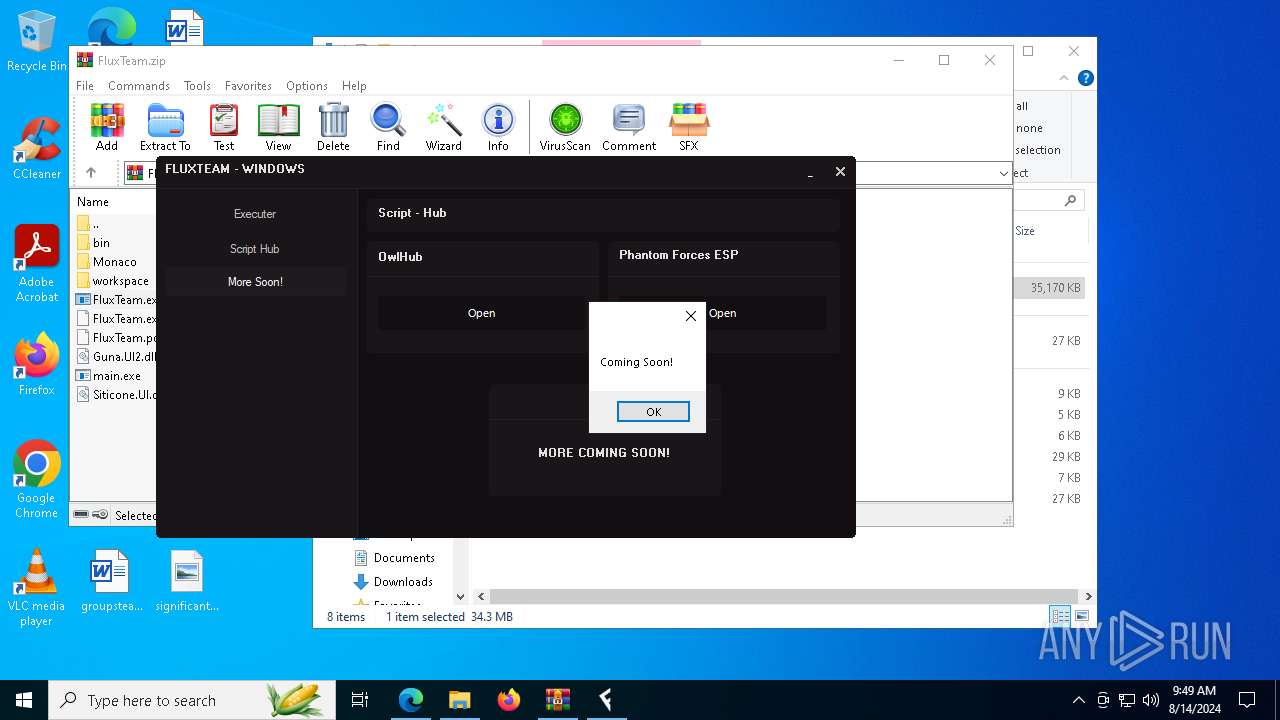Open the groupstea Word document icon
This screenshot has height=720, width=1280.
click(111, 581)
